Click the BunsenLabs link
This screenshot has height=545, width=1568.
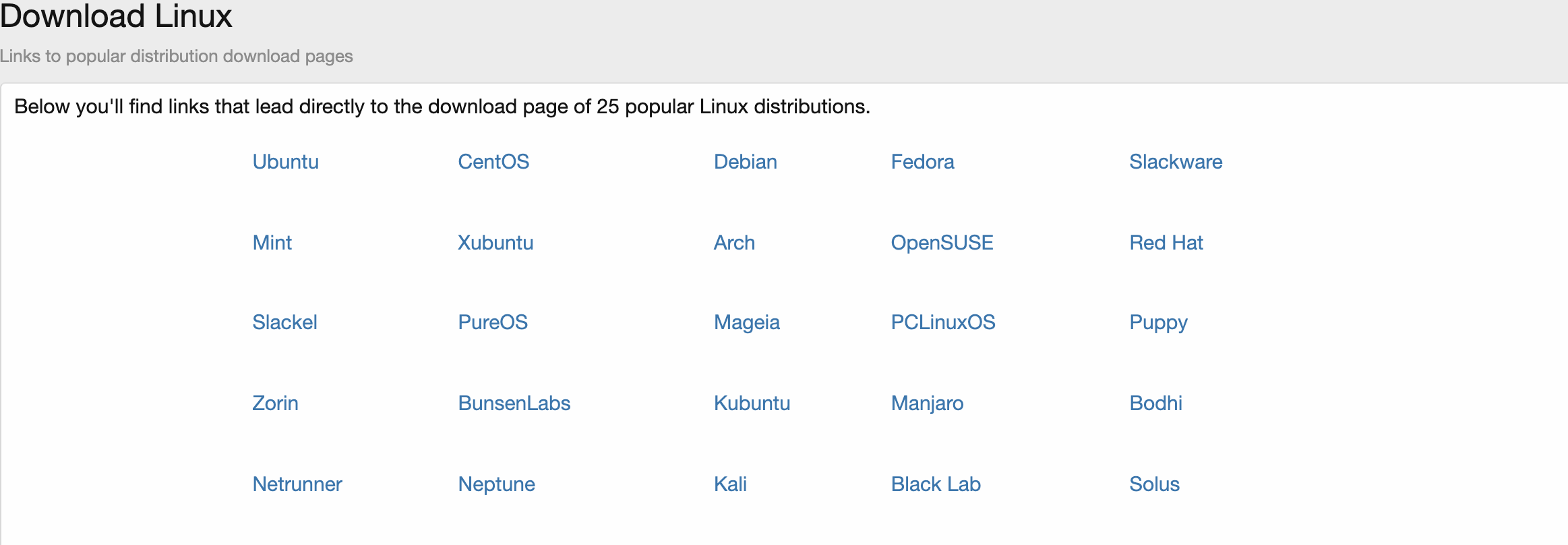coord(514,403)
